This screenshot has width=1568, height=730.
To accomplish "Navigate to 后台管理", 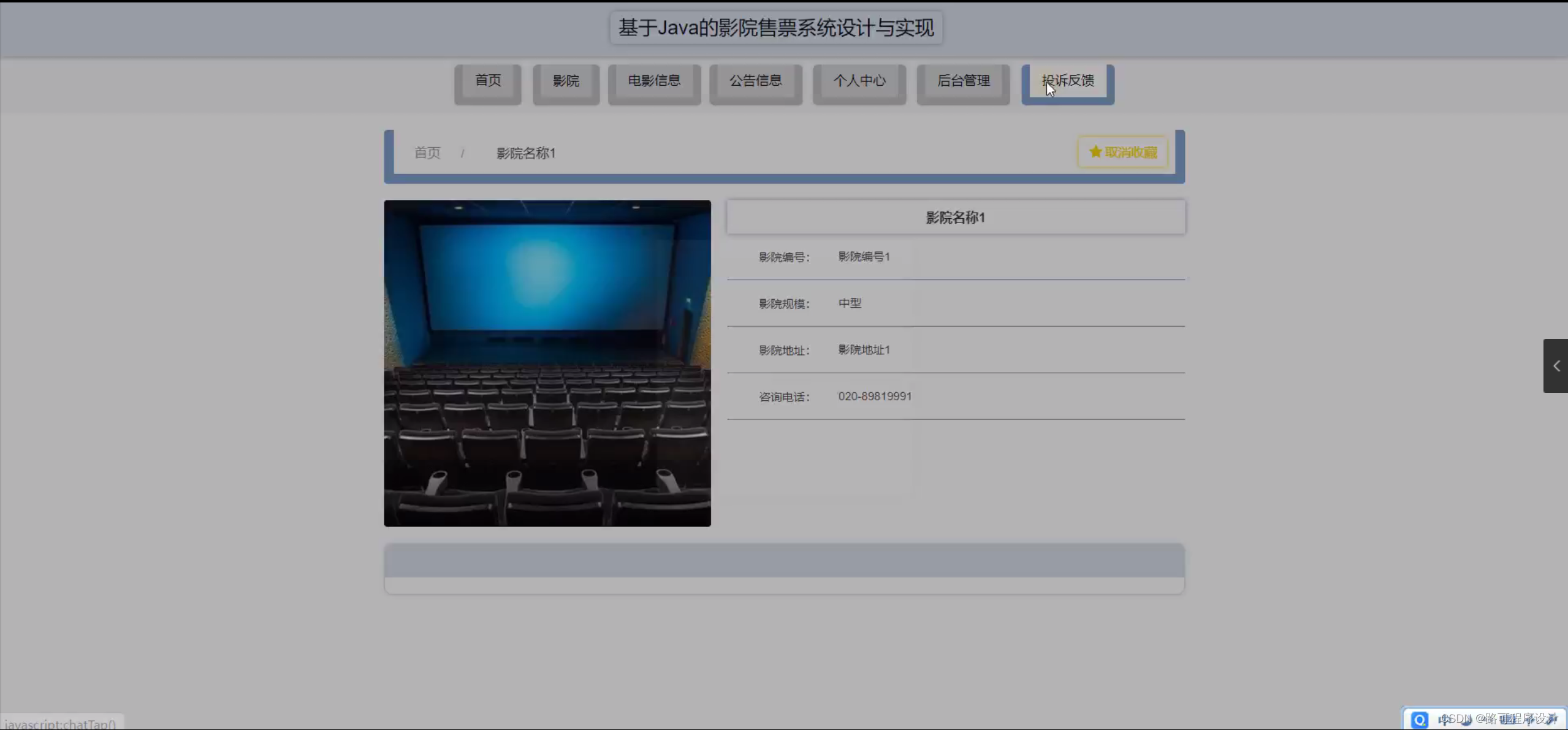I will (963, 81).
